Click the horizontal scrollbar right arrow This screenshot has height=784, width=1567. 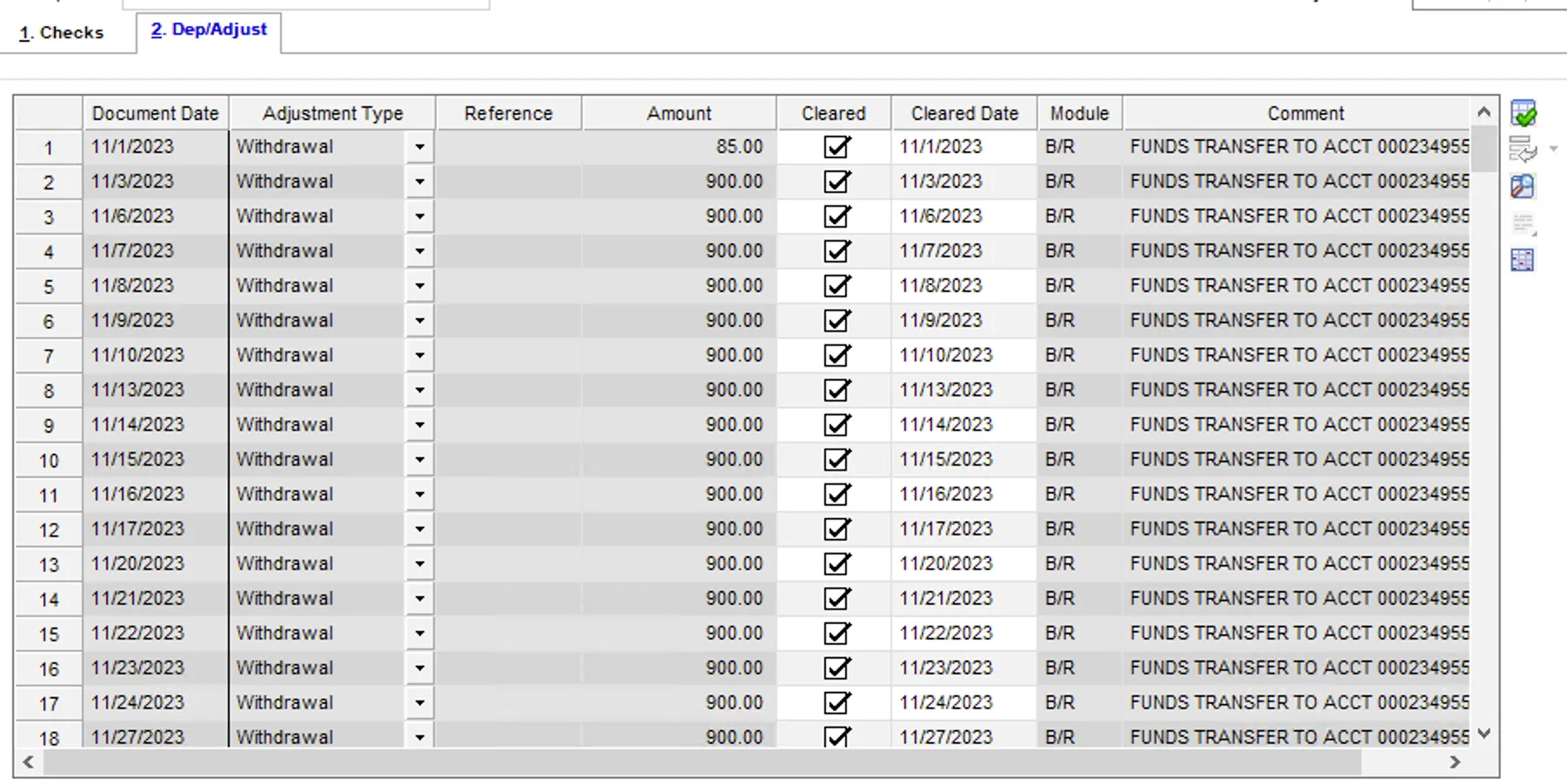[x=1455, y=762]
